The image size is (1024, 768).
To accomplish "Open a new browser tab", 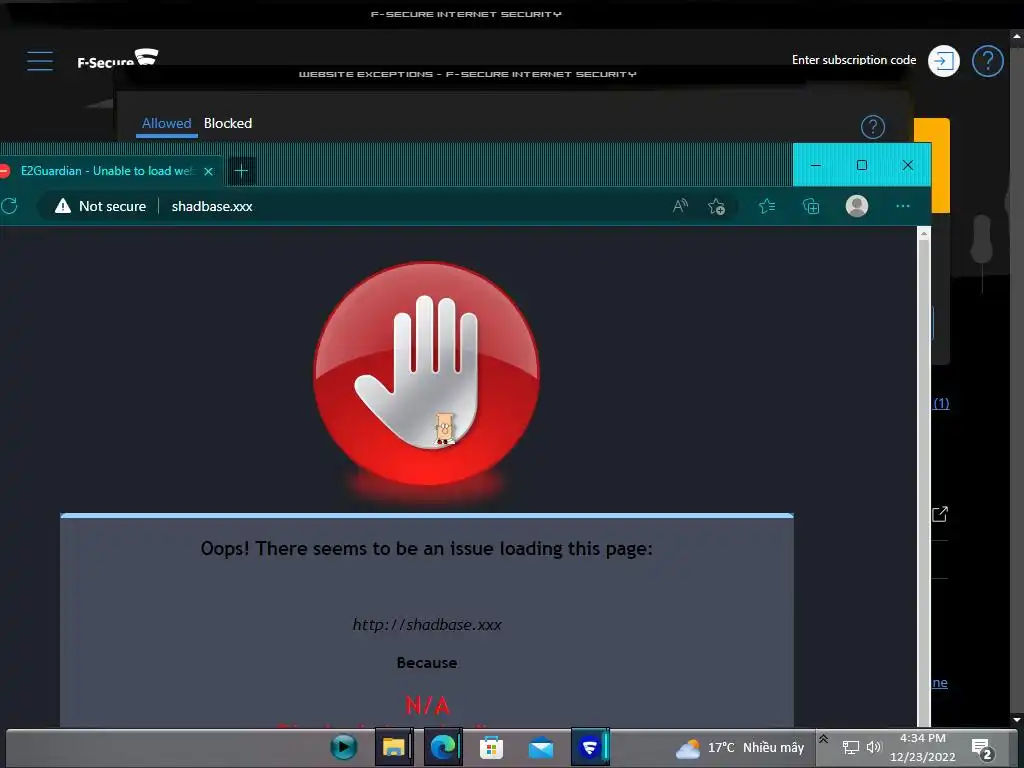I will coord(241,171).
